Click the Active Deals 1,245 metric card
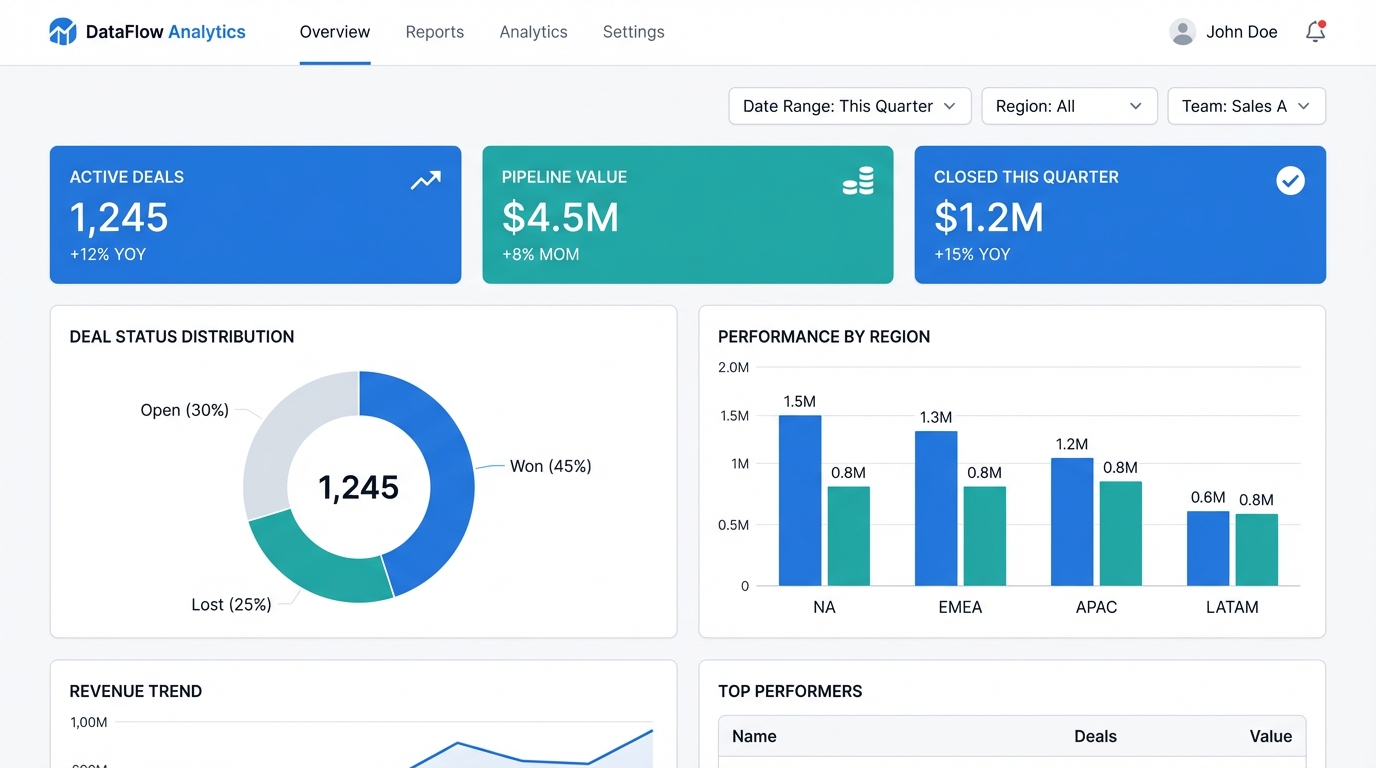This screenshot has width=1376, height=768. coord(255,214)
